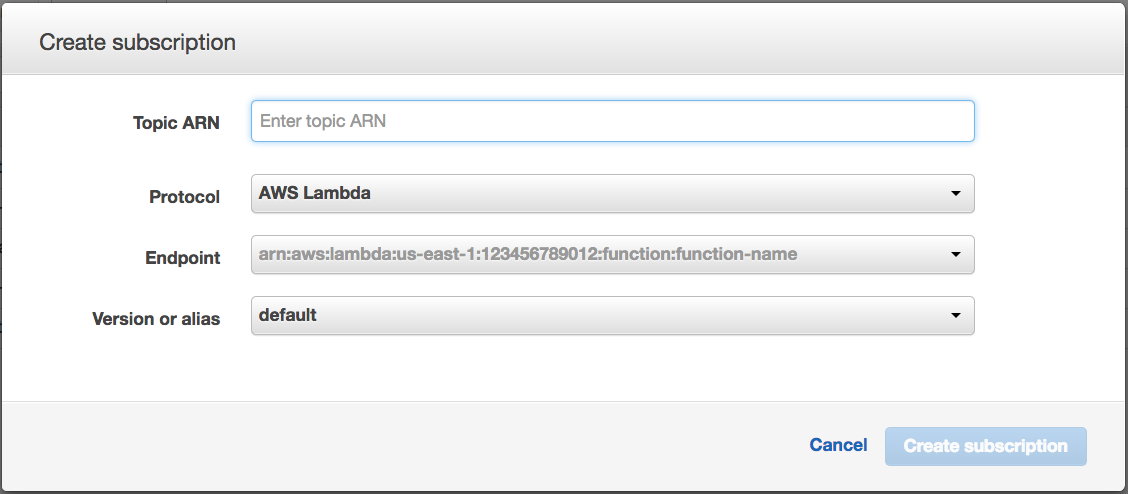
Task: Click the Endpoint field label
Action: pyautogui.click(x=182, y=258)
